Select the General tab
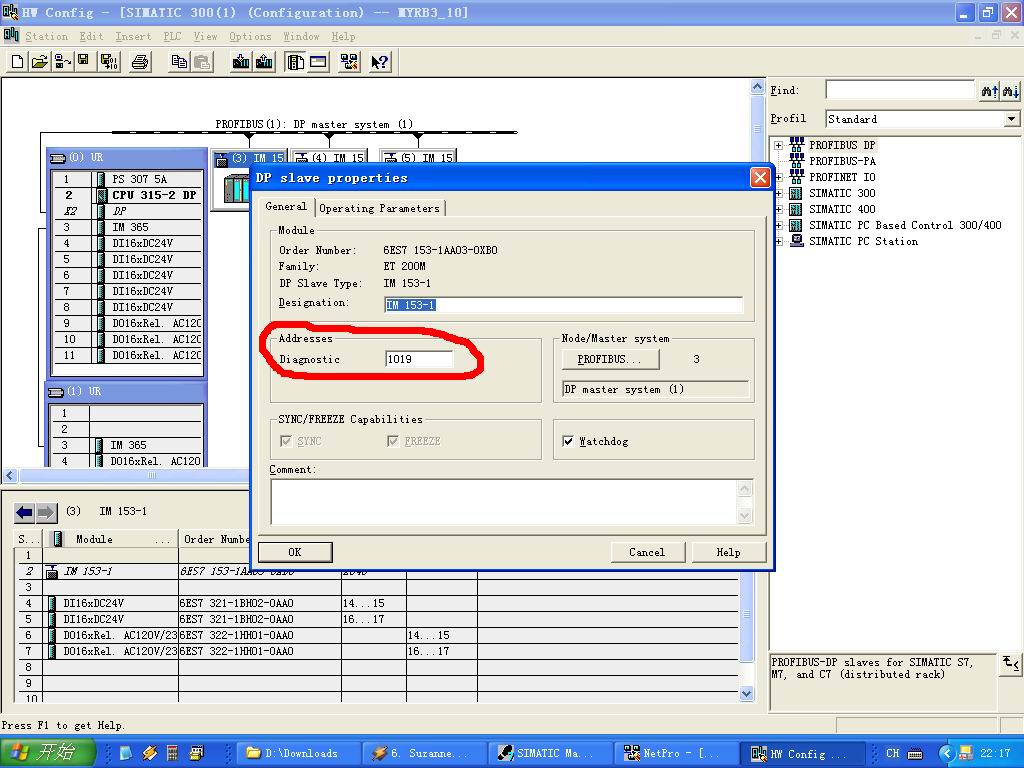The height and width of the screenshot is (768, 1024). (x=286, y=206)
